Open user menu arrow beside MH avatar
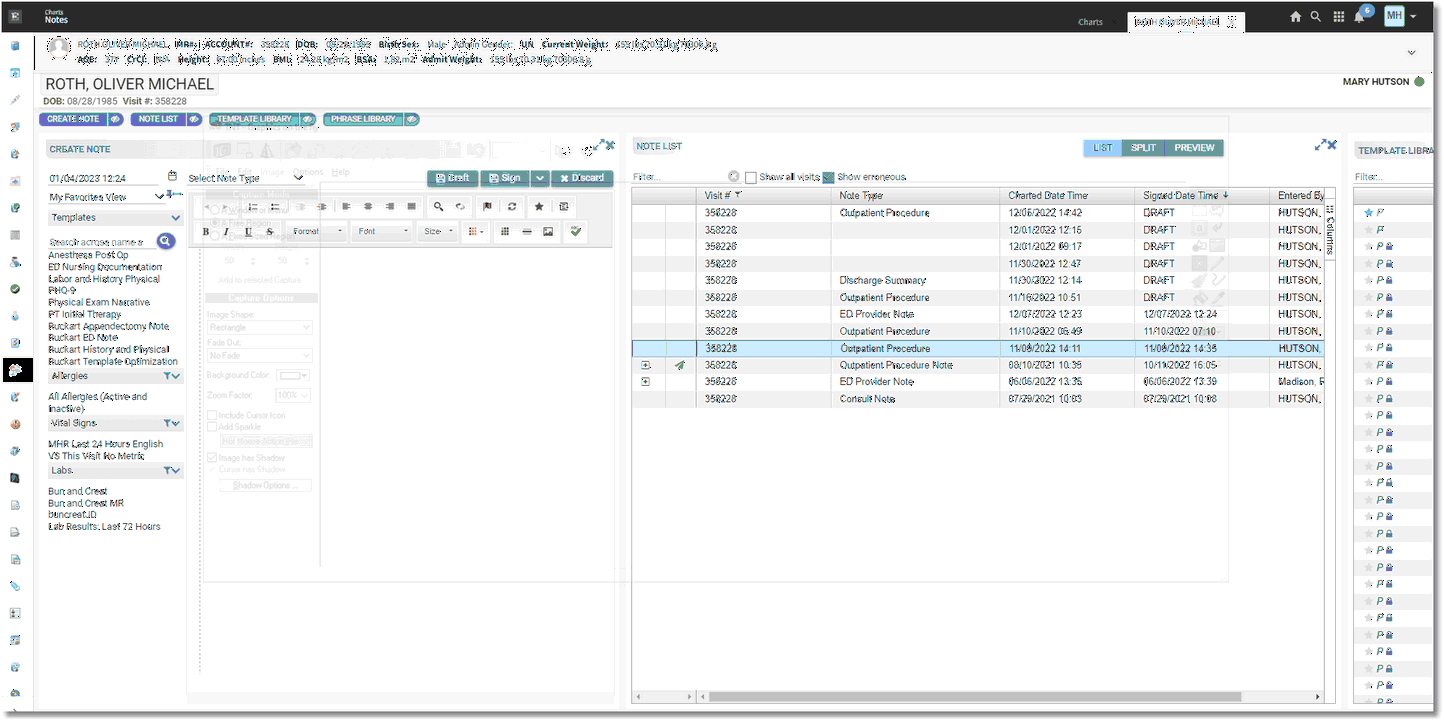 [x=1413, y=17]
